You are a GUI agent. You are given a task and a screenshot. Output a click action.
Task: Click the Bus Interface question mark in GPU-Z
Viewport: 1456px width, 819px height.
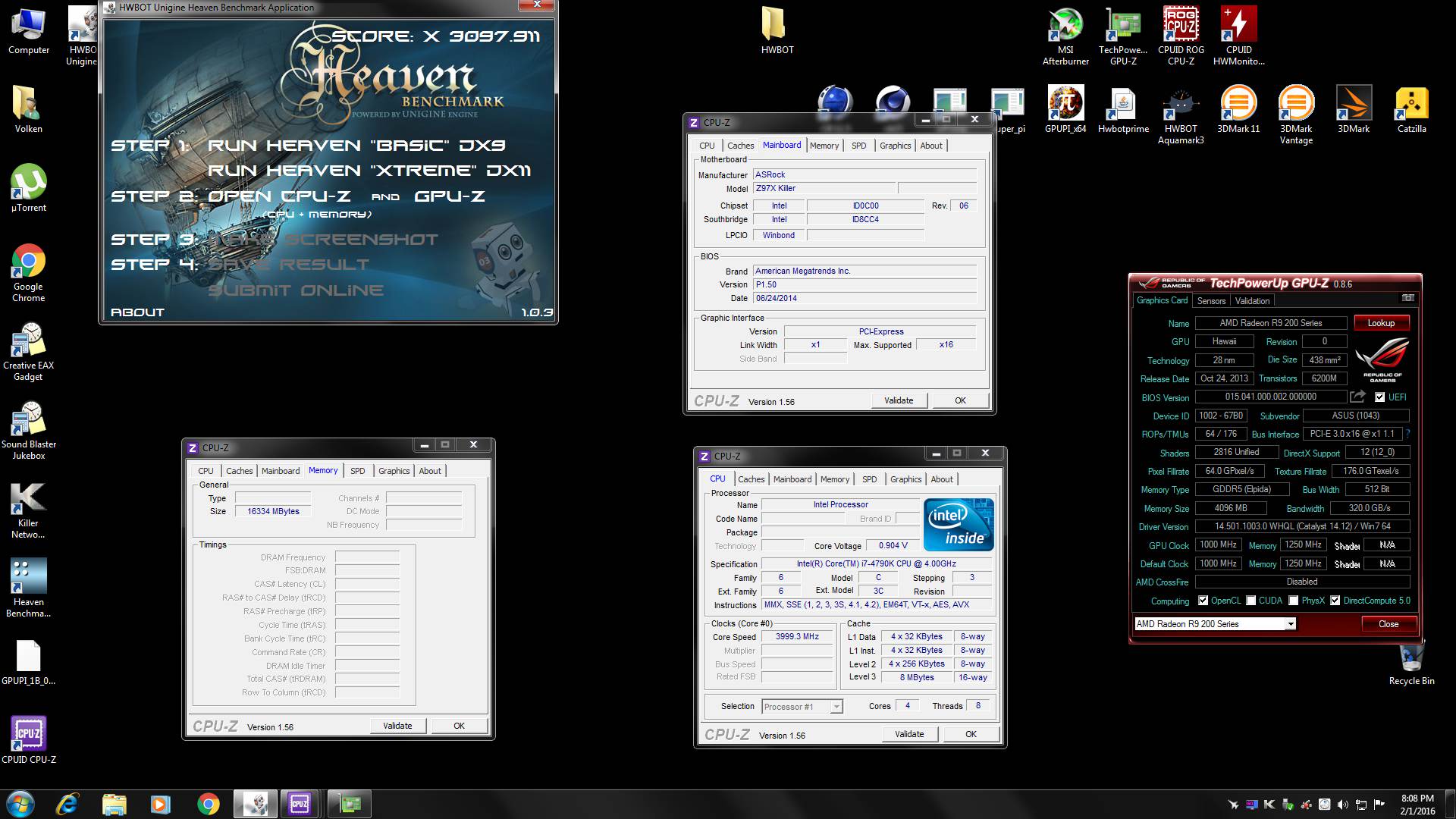click(1408, 434)
